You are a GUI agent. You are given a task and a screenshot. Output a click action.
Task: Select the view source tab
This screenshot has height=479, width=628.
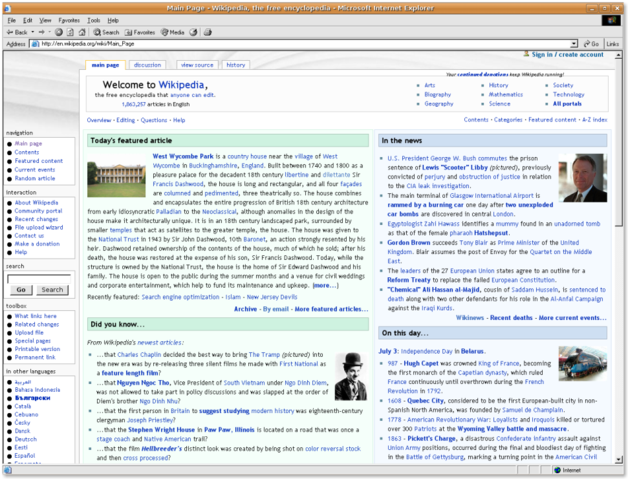tap(197, 65)
